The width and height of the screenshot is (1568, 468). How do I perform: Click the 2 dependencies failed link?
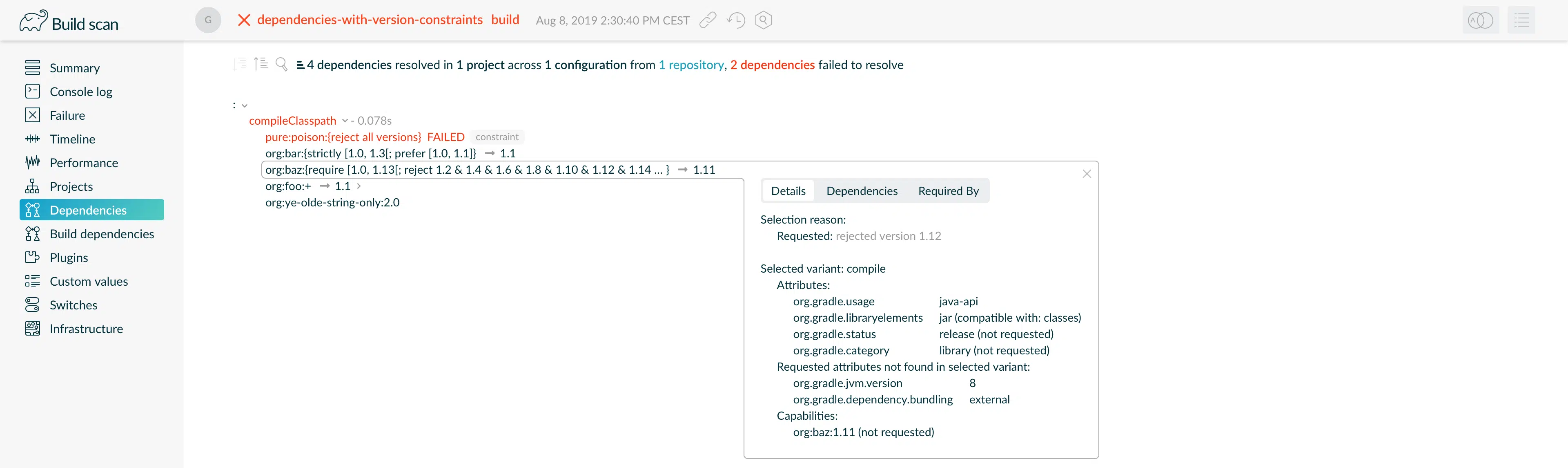pos(773,65)
